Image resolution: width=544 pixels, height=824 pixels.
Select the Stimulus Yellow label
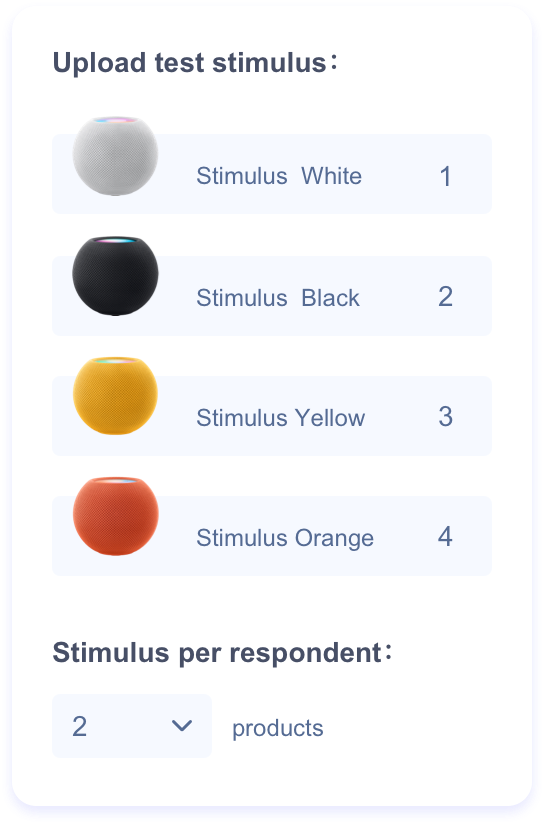tap(281, 418)
